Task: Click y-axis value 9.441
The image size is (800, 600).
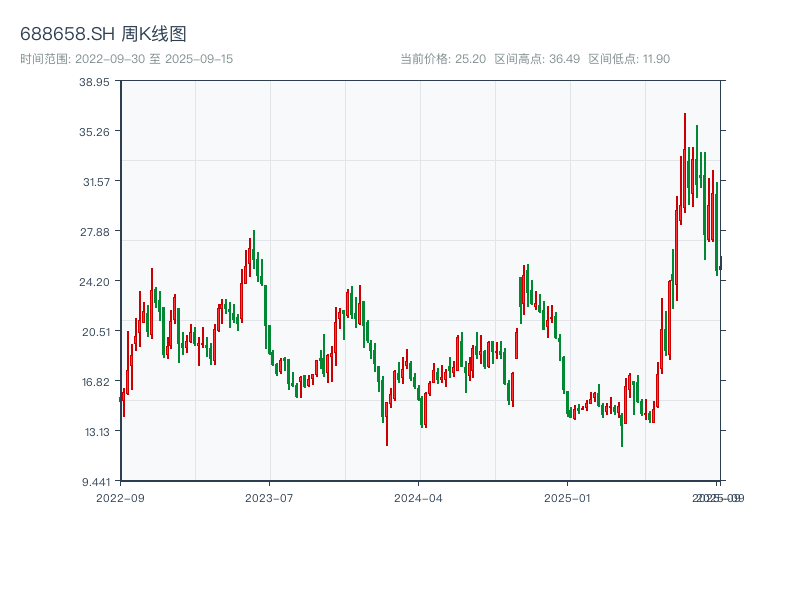Action: 96,482
